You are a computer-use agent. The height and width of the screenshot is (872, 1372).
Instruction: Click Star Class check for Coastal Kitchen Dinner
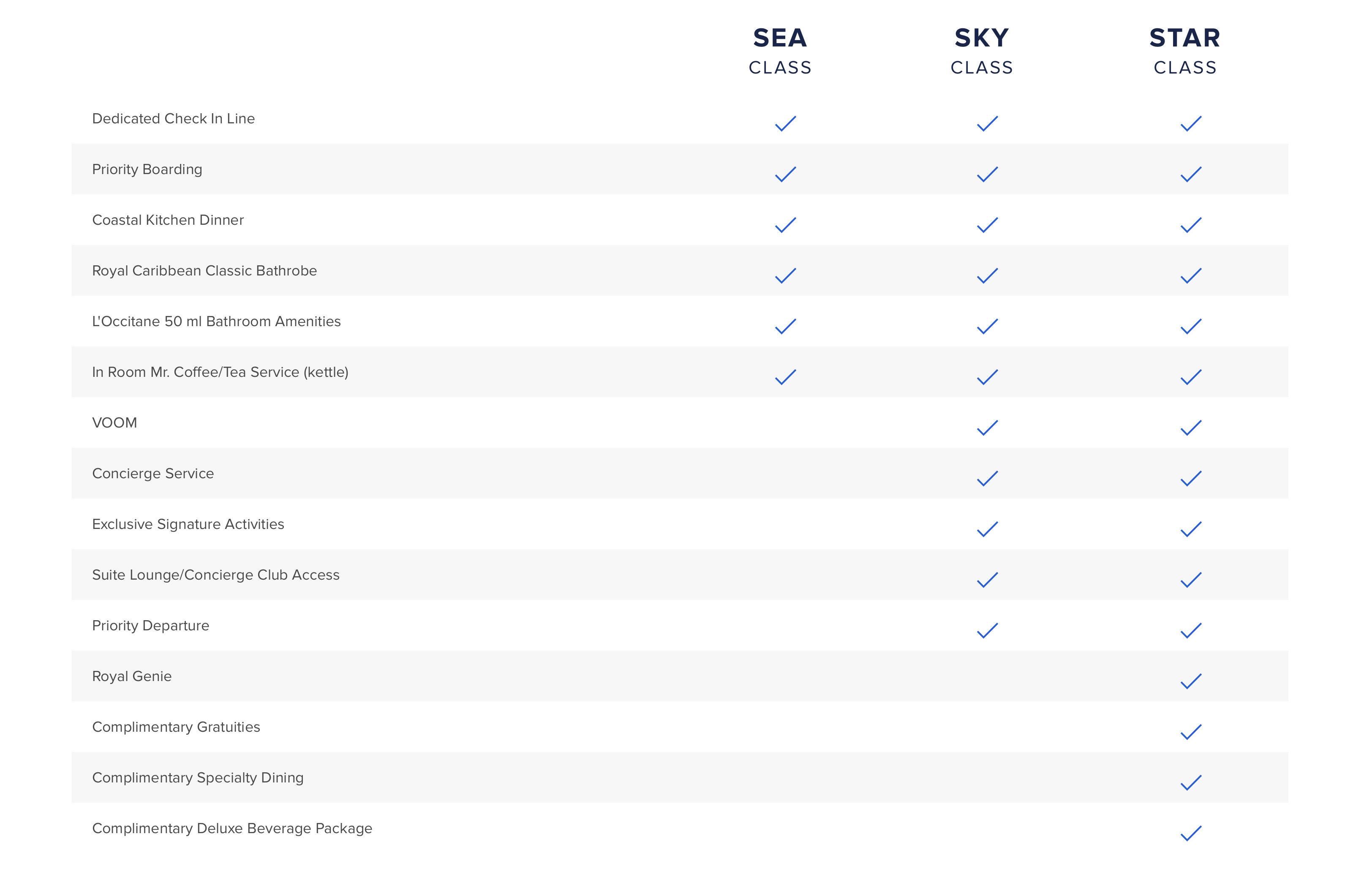(x=1191, y=225)
